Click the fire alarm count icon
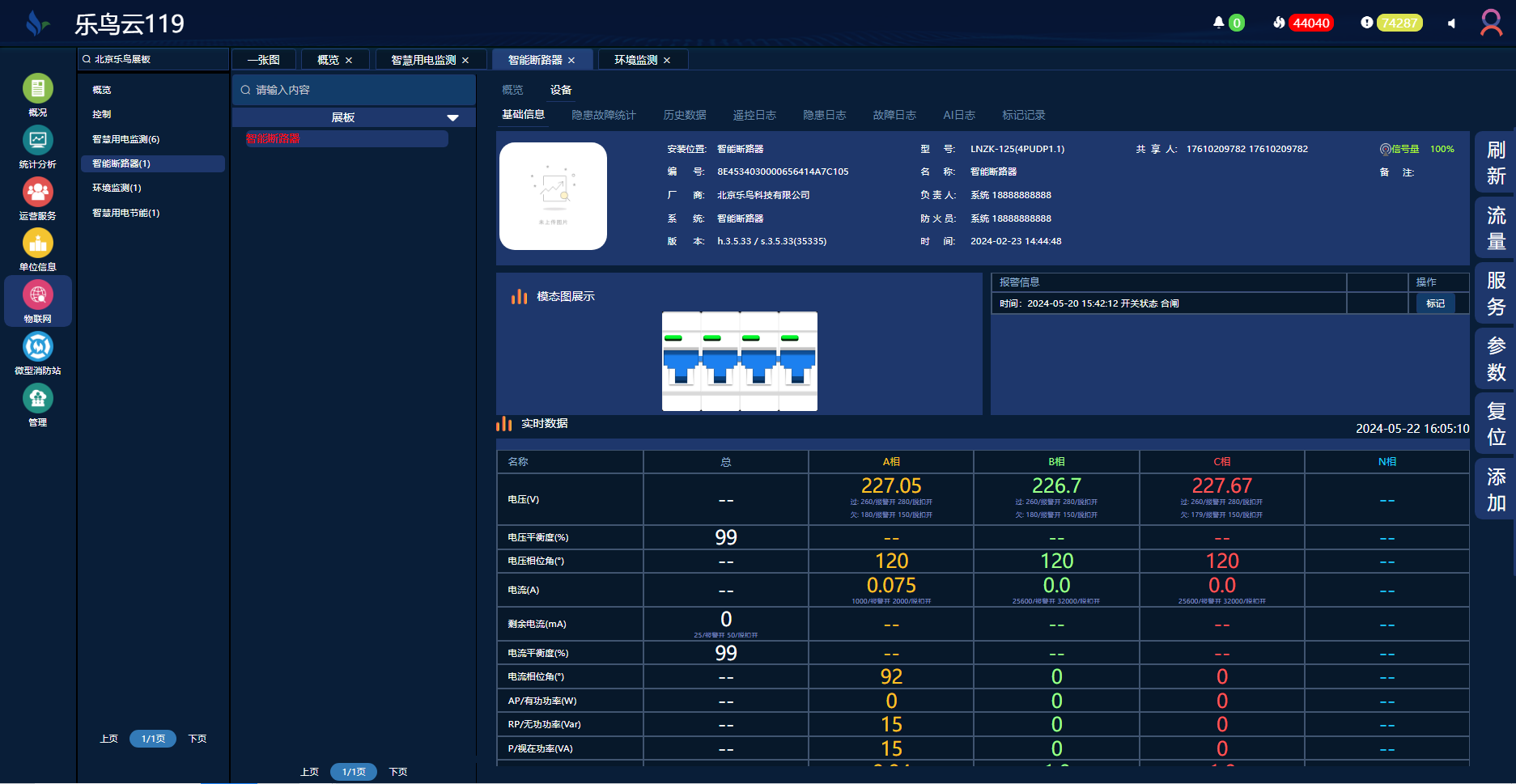The image size is (1516, 784). pyautogui.click(x=1279, y=23)
